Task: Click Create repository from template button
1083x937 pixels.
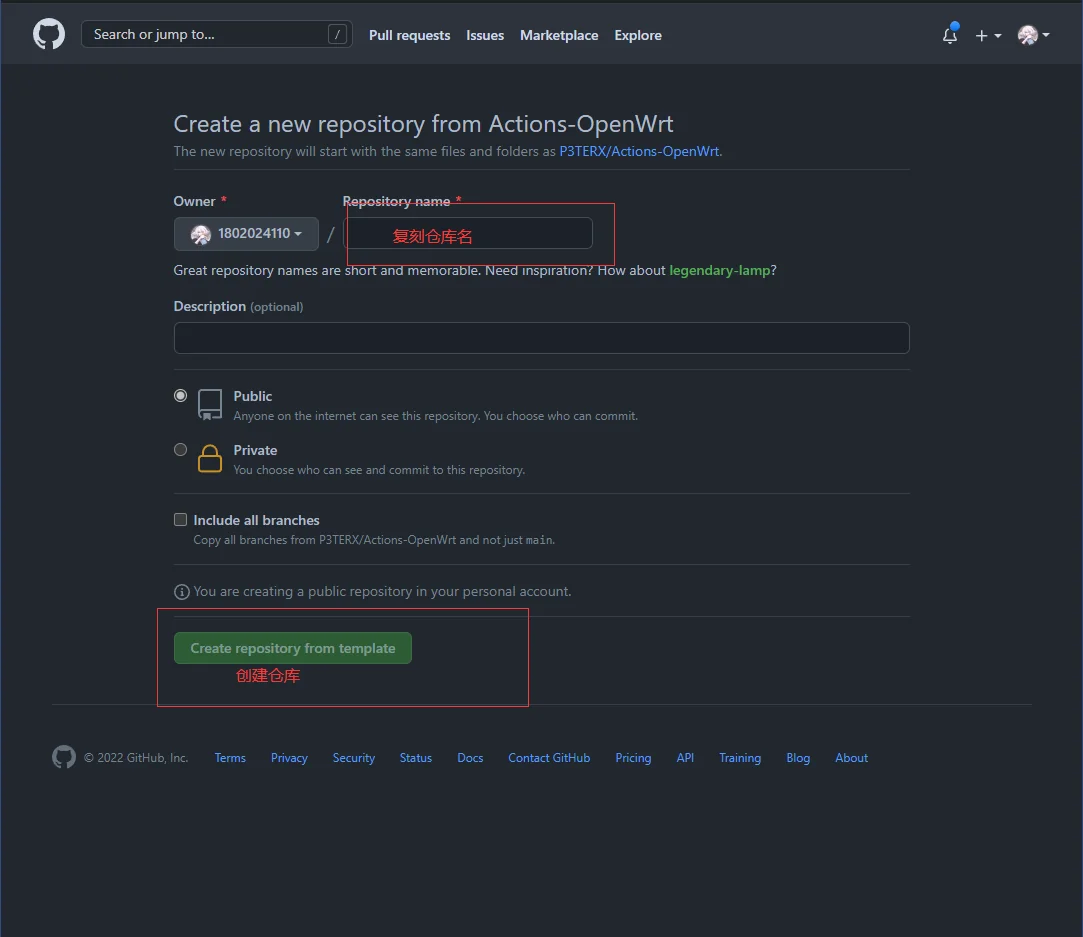Action: tap(293, 648)
